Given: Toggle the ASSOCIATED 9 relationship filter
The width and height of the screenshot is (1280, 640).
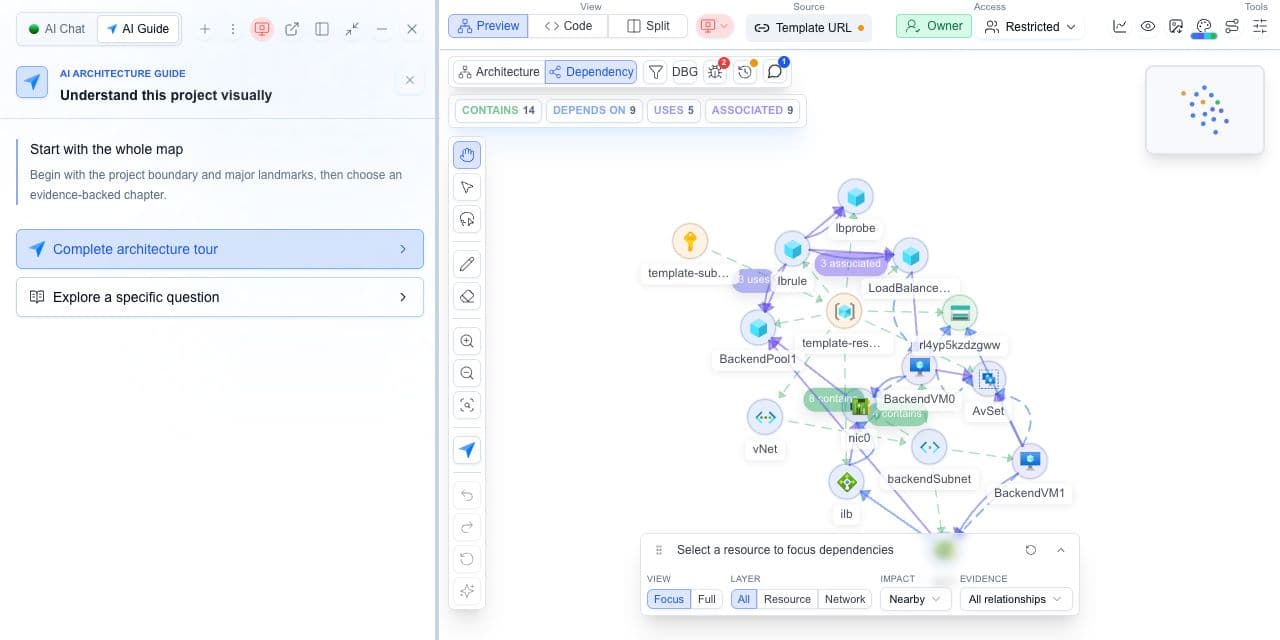Looking at the screenshot, I should coord(752,110).
